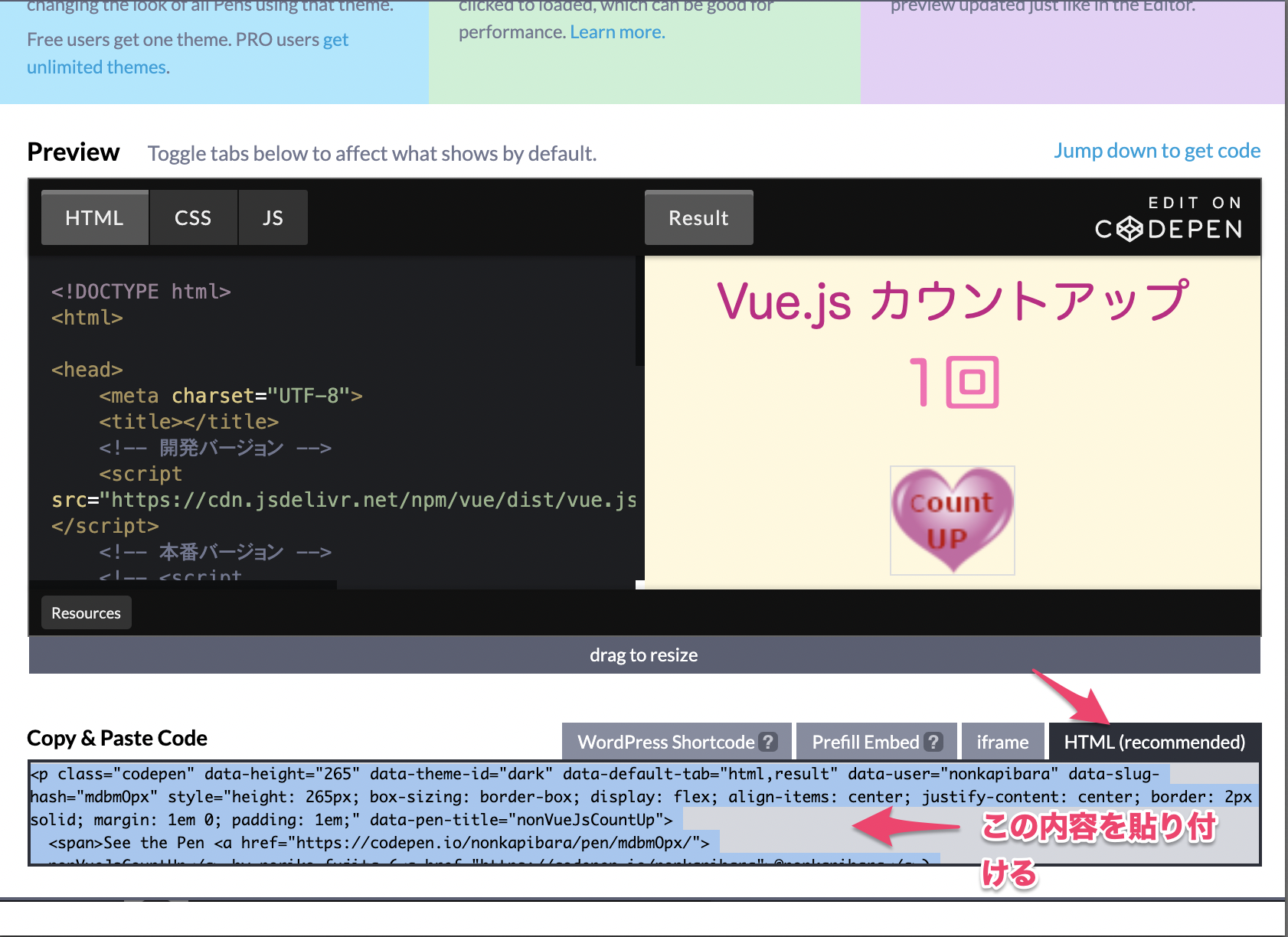Toggle the CSS tab visibility
The image size is (1288, 937).
point(193,217)
